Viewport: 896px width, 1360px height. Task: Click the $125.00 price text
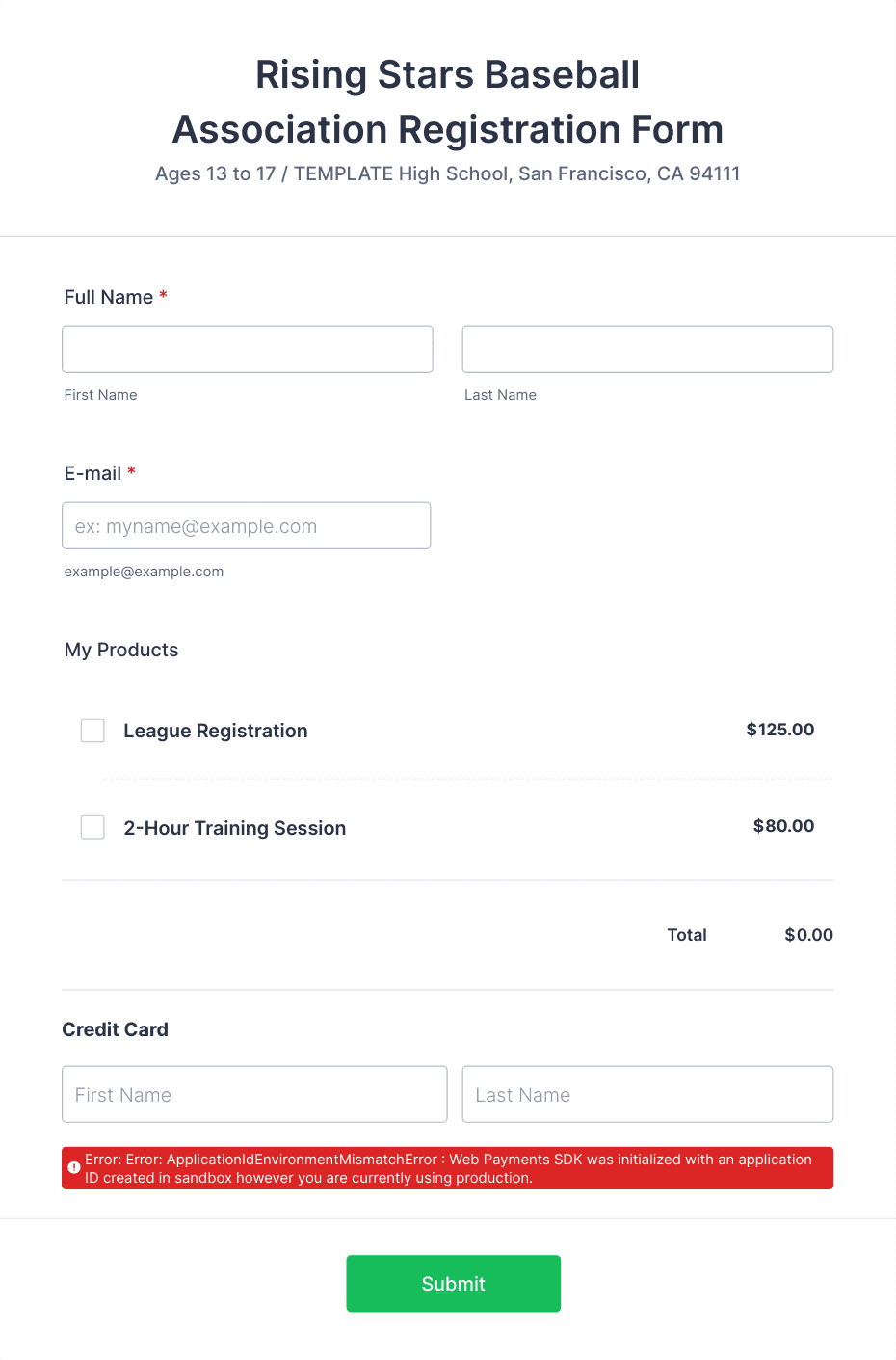click(x=779, y=730)
